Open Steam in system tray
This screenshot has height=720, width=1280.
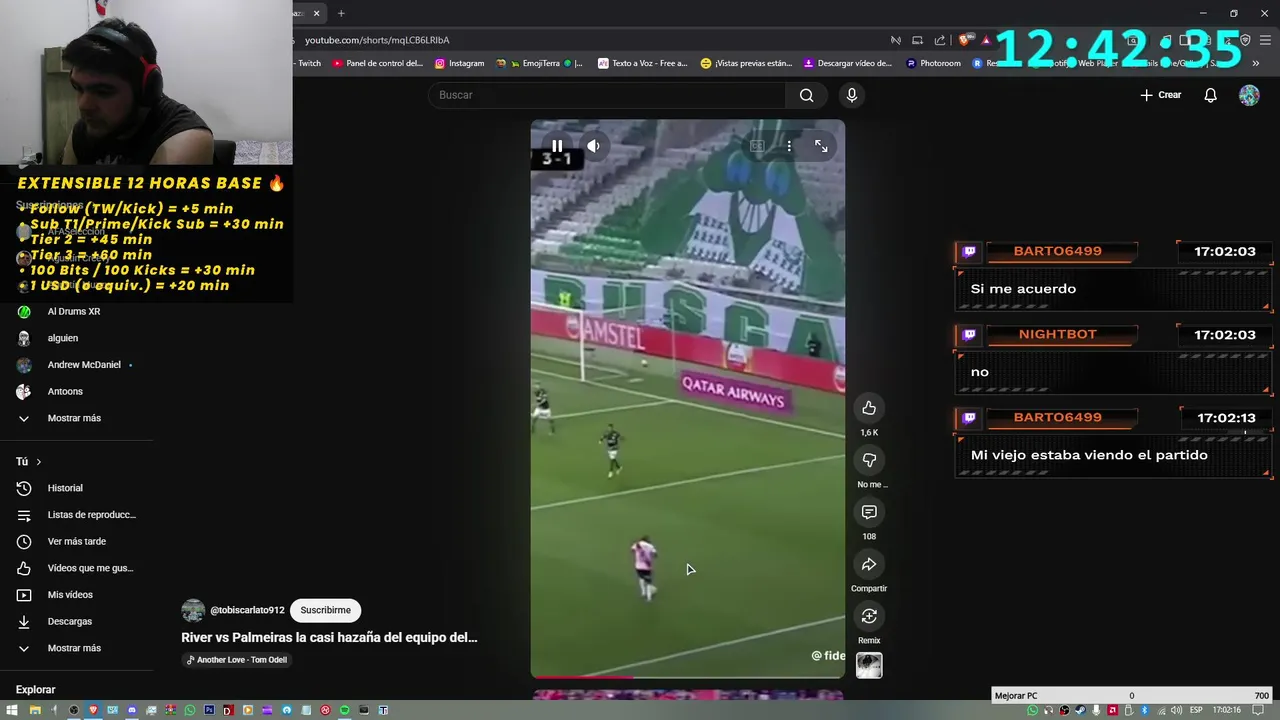[1081, 710]
